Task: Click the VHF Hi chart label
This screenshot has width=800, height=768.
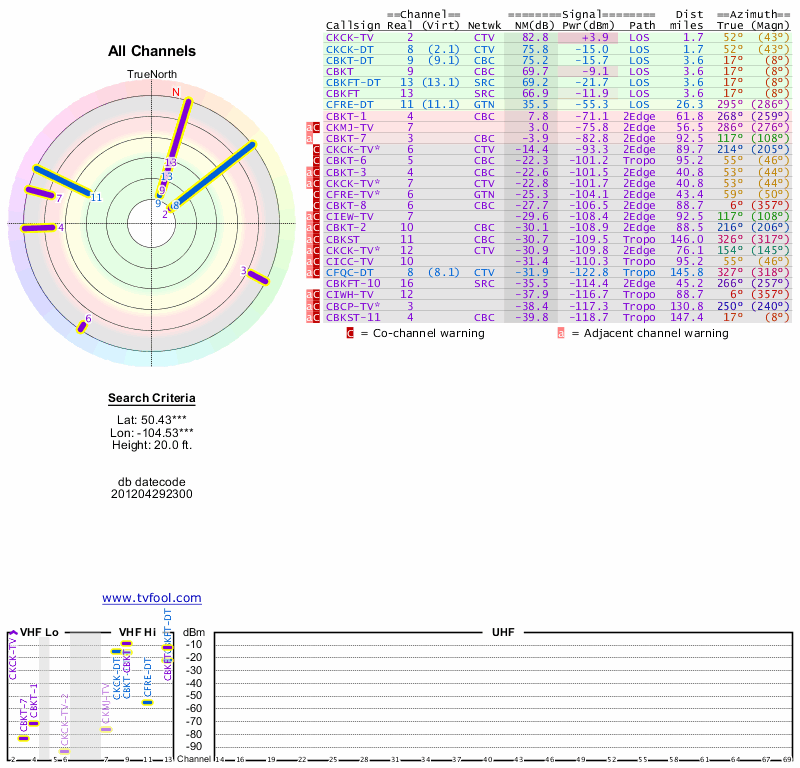Action: click(x=137, y=632)
